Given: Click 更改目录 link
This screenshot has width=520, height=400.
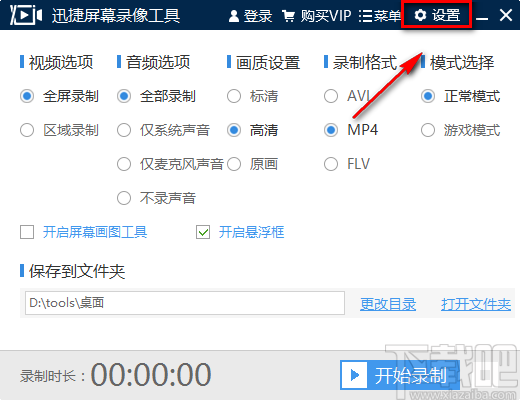Looking at the screenshot, I should coord(388,304).
